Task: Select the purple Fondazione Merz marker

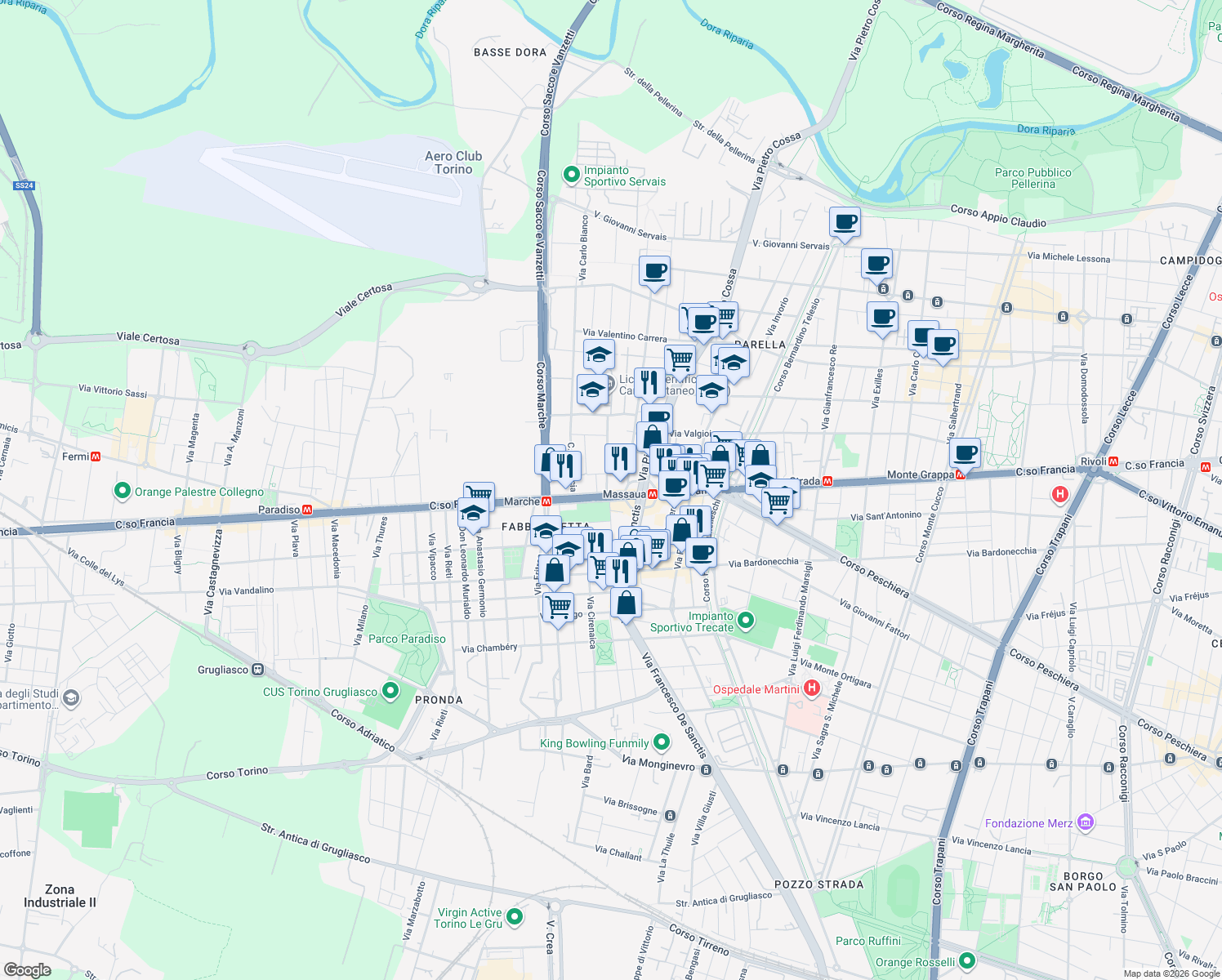Action: pos(1086,823)
